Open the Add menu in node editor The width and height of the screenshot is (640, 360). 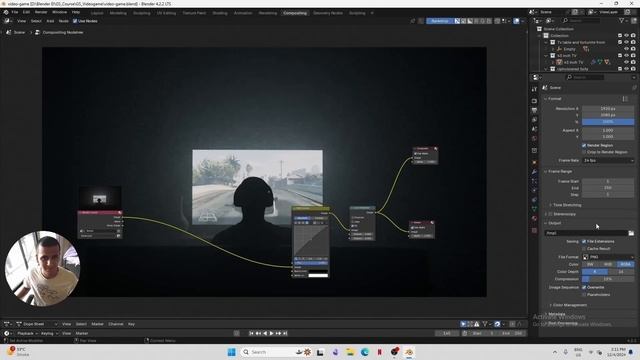point(50,21)
